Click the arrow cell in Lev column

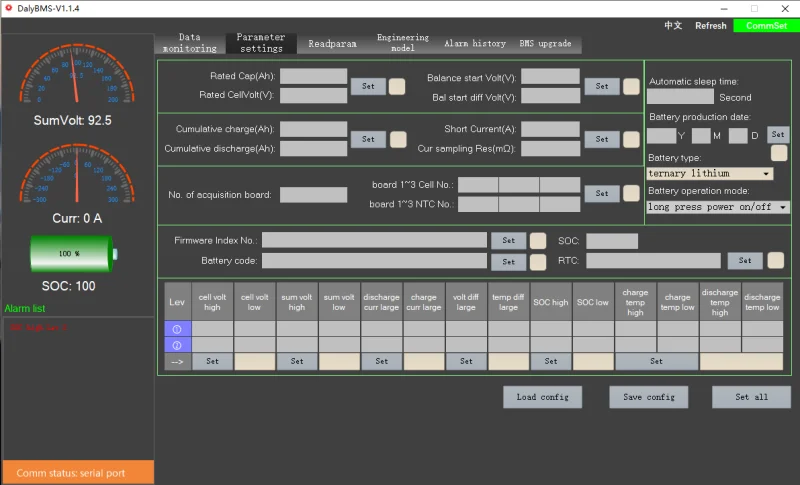point(177,361)
